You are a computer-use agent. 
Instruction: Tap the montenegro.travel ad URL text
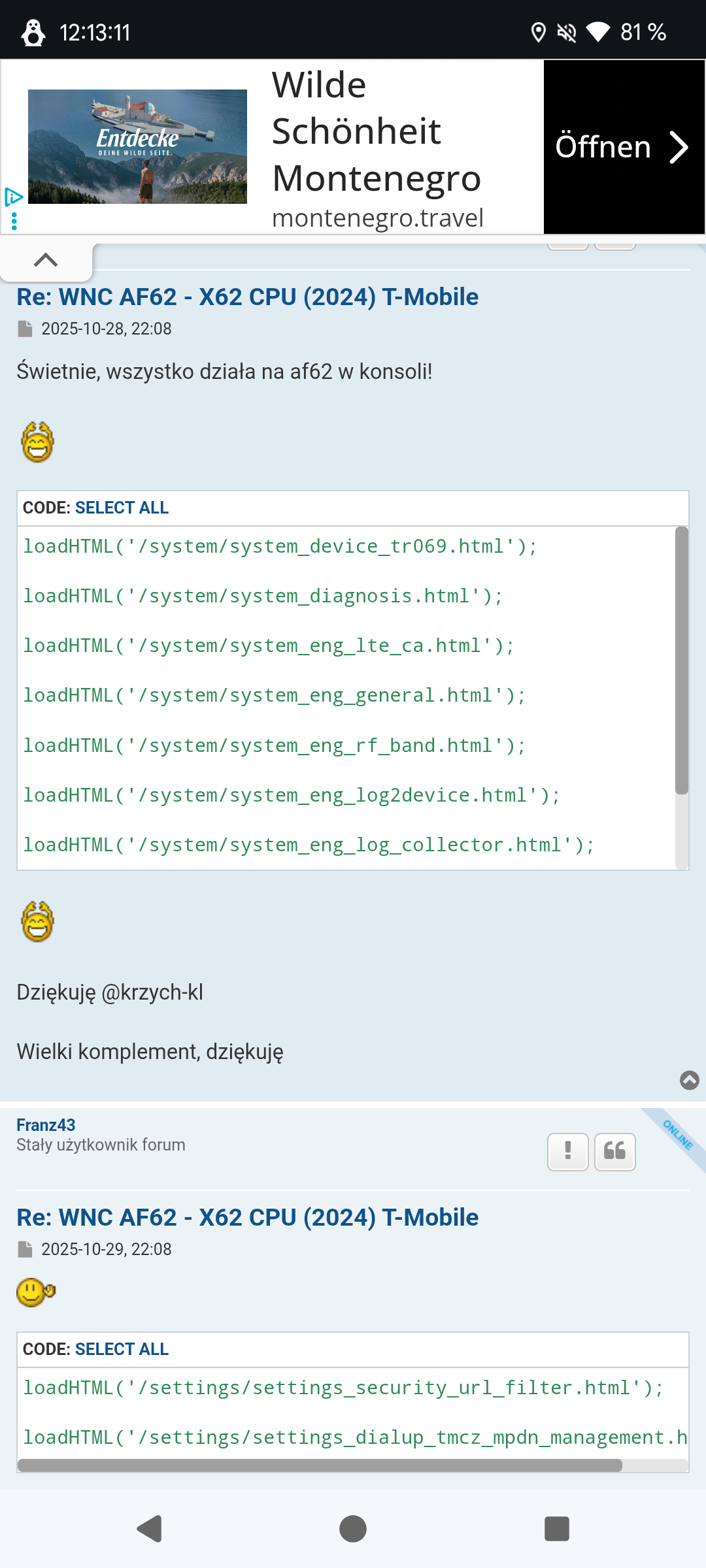[377, 218]
